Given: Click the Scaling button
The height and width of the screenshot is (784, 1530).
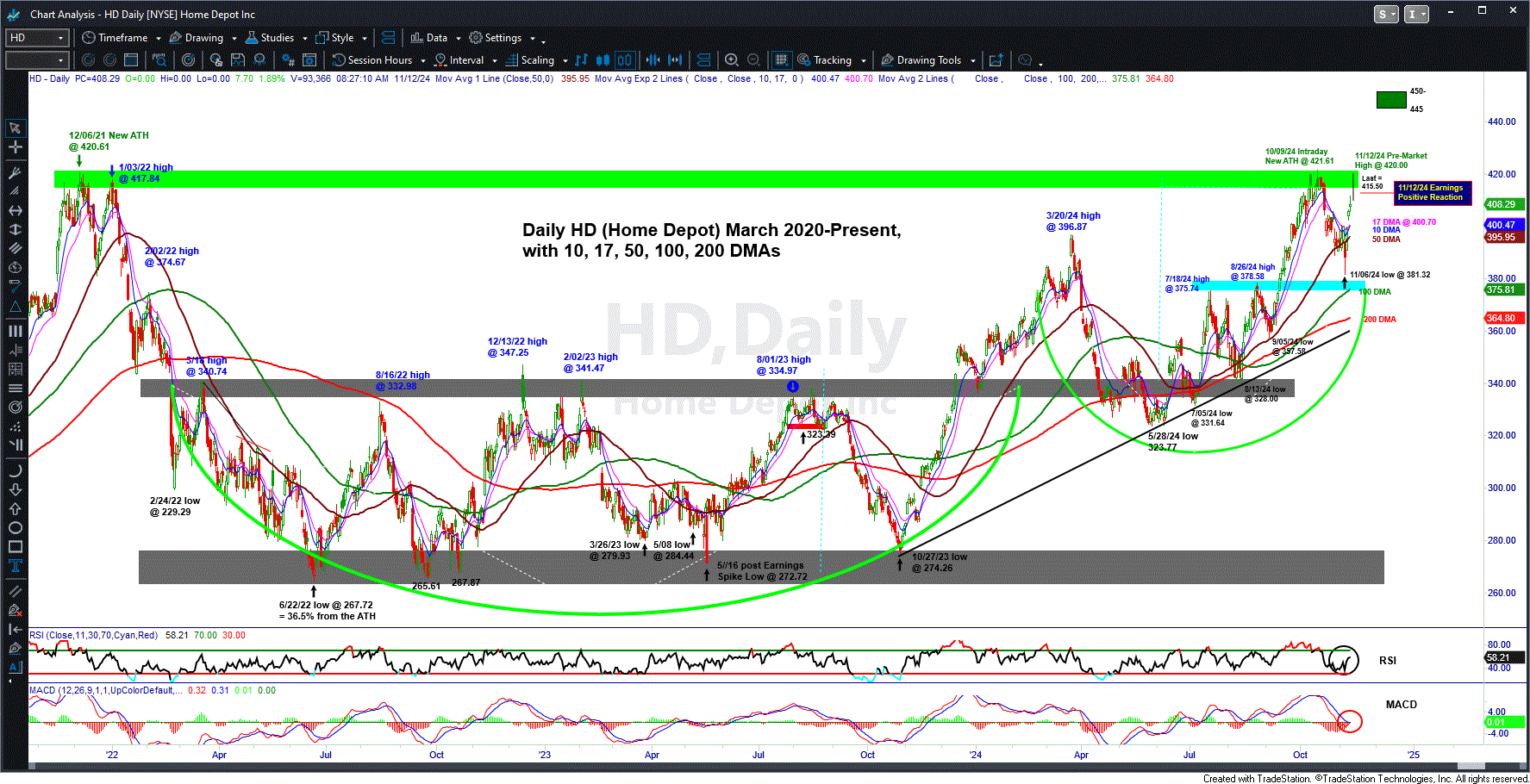Looking at the screenshot, I should (530, 60).
